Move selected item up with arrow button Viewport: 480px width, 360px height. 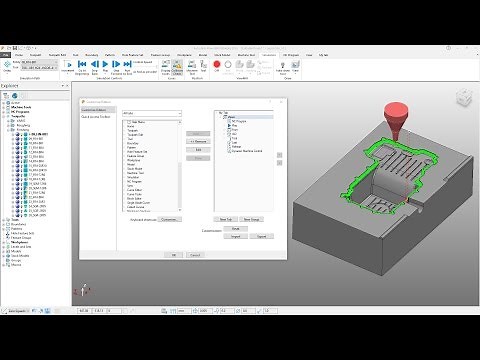point(280,155)
